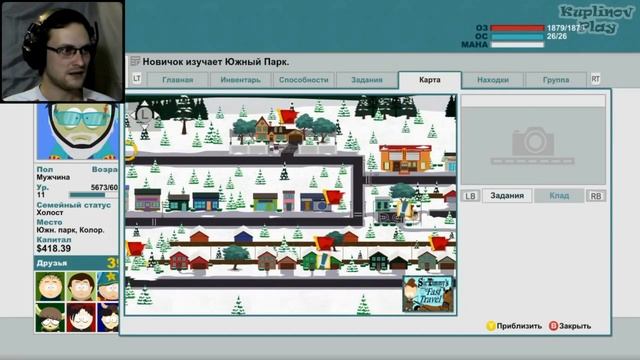
Task: Click the Мужчина gender value
Action: [x=53, y=178]
